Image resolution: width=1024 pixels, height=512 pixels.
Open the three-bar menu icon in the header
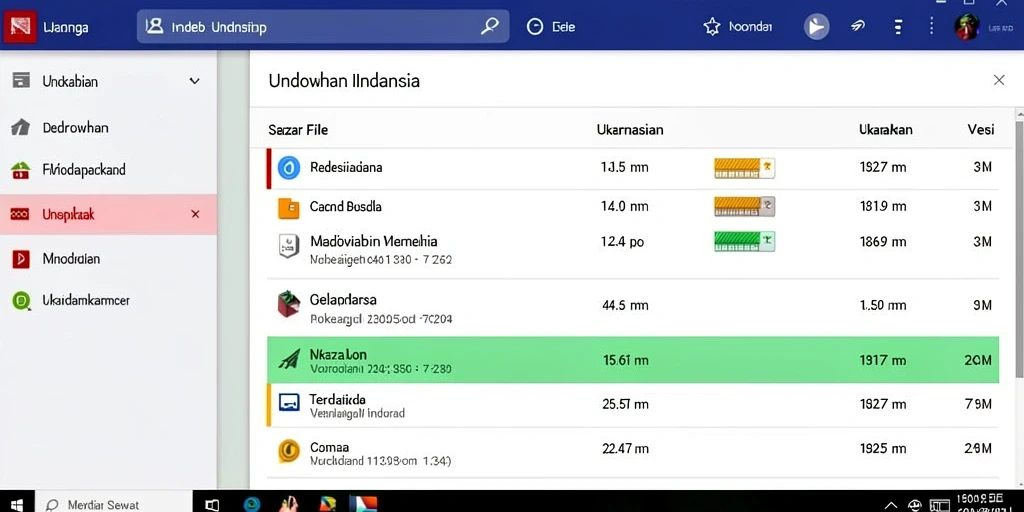(x=898, y=27)
